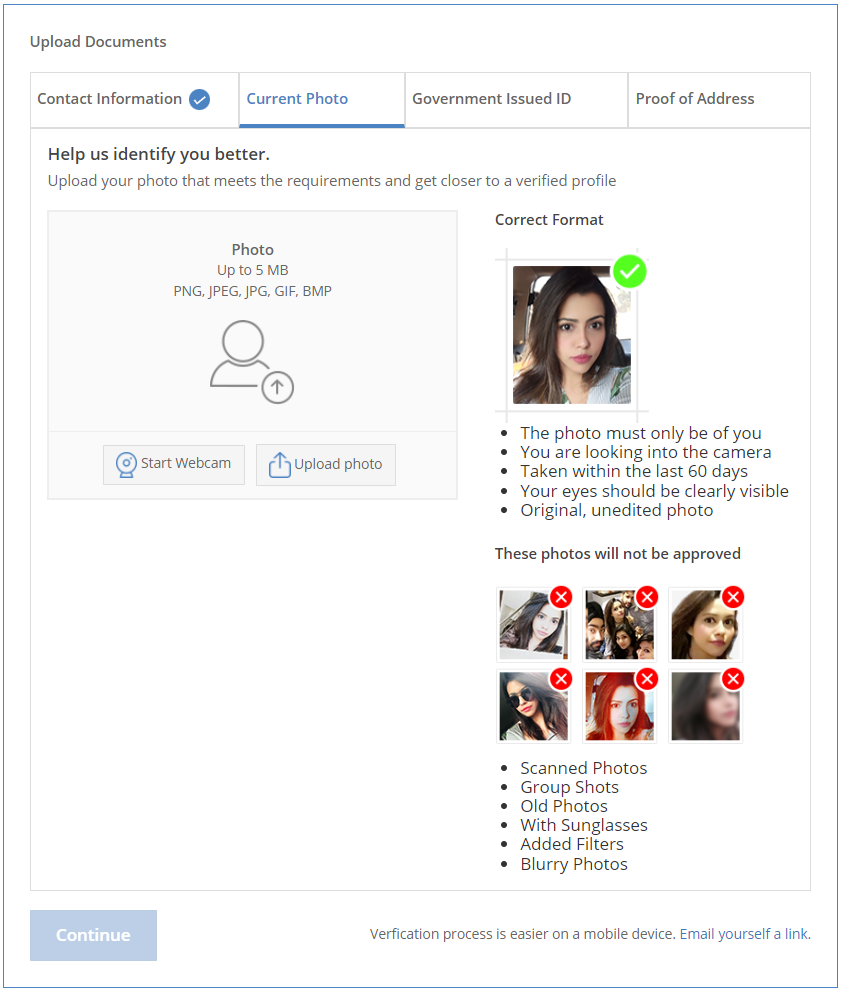Click the correct format example photo
845x992 pixels.
571,335
